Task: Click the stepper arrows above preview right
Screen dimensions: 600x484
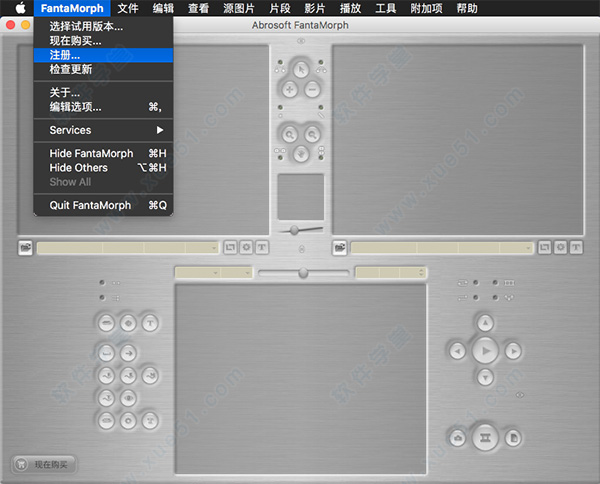Action: pos(421,273)
